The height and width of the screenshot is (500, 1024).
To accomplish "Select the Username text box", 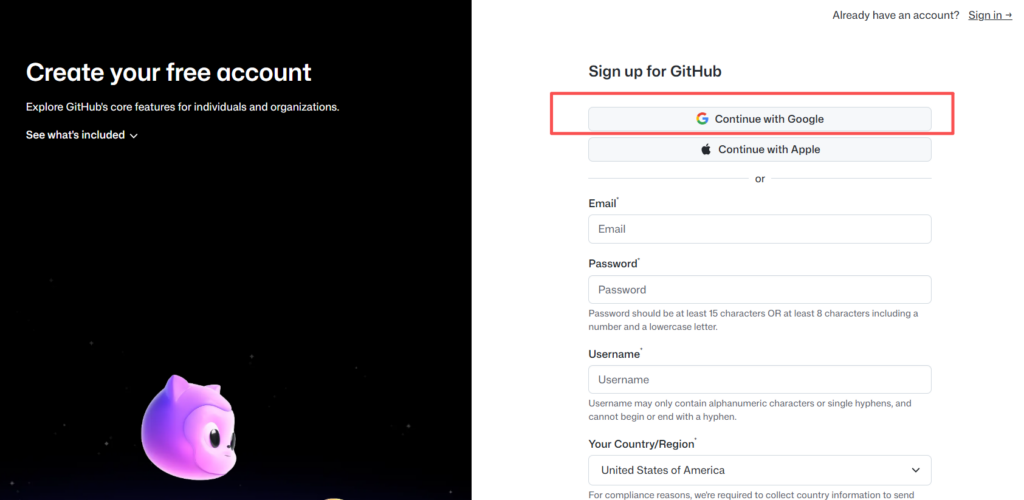I will click(759, 380).
